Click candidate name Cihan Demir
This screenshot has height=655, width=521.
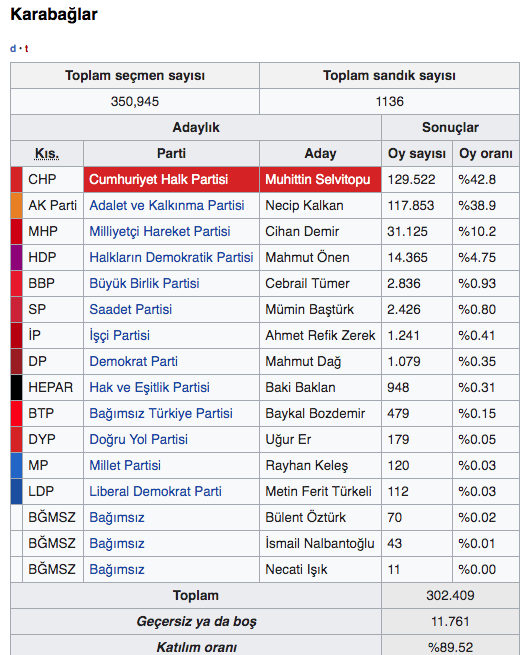click(x=302, y=231)
